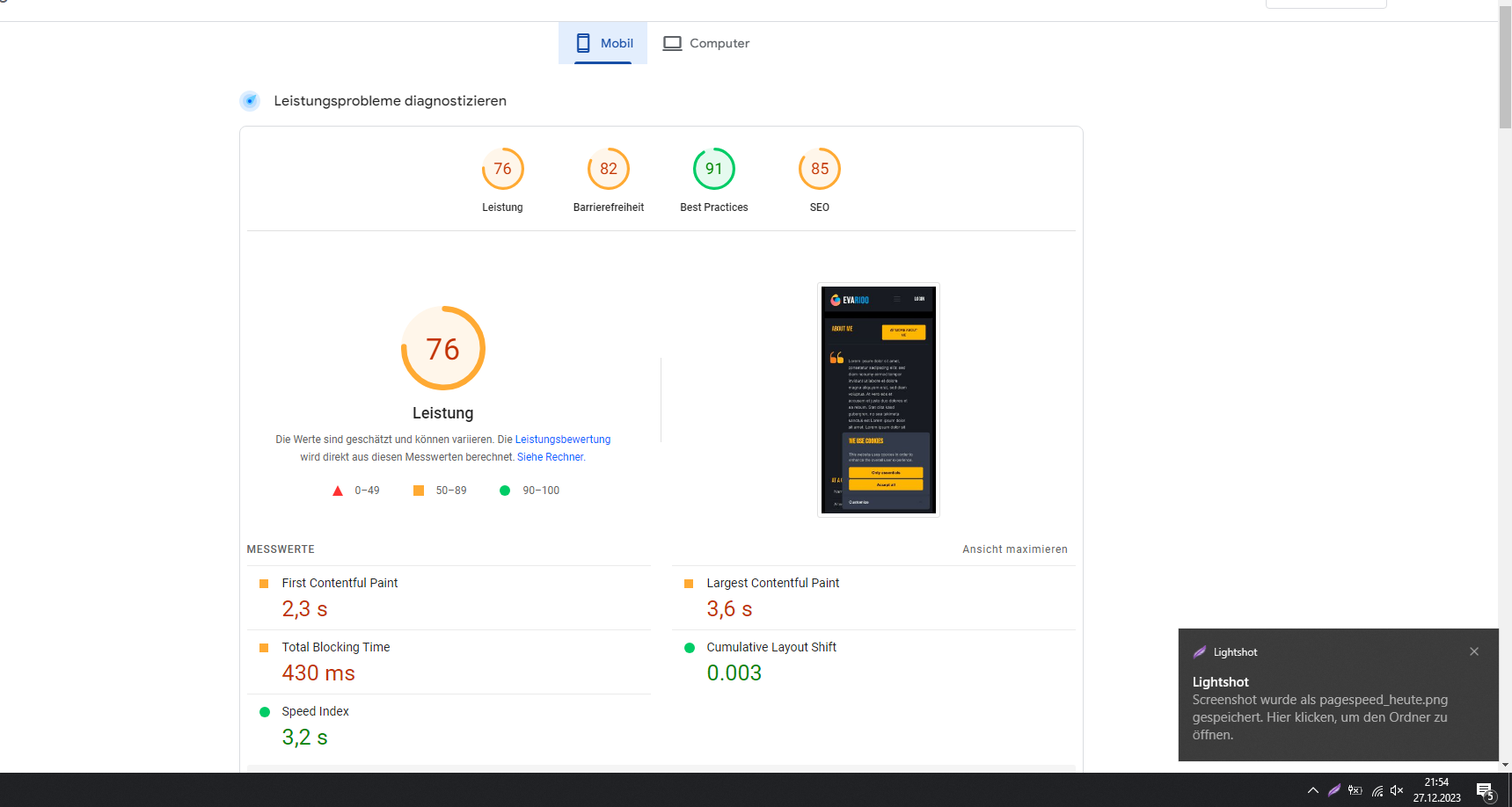Image resolution: width=1512 pixels, height=807 pixels.
Task: Switch to the Computer tab
Action: [x=706, y=43]
